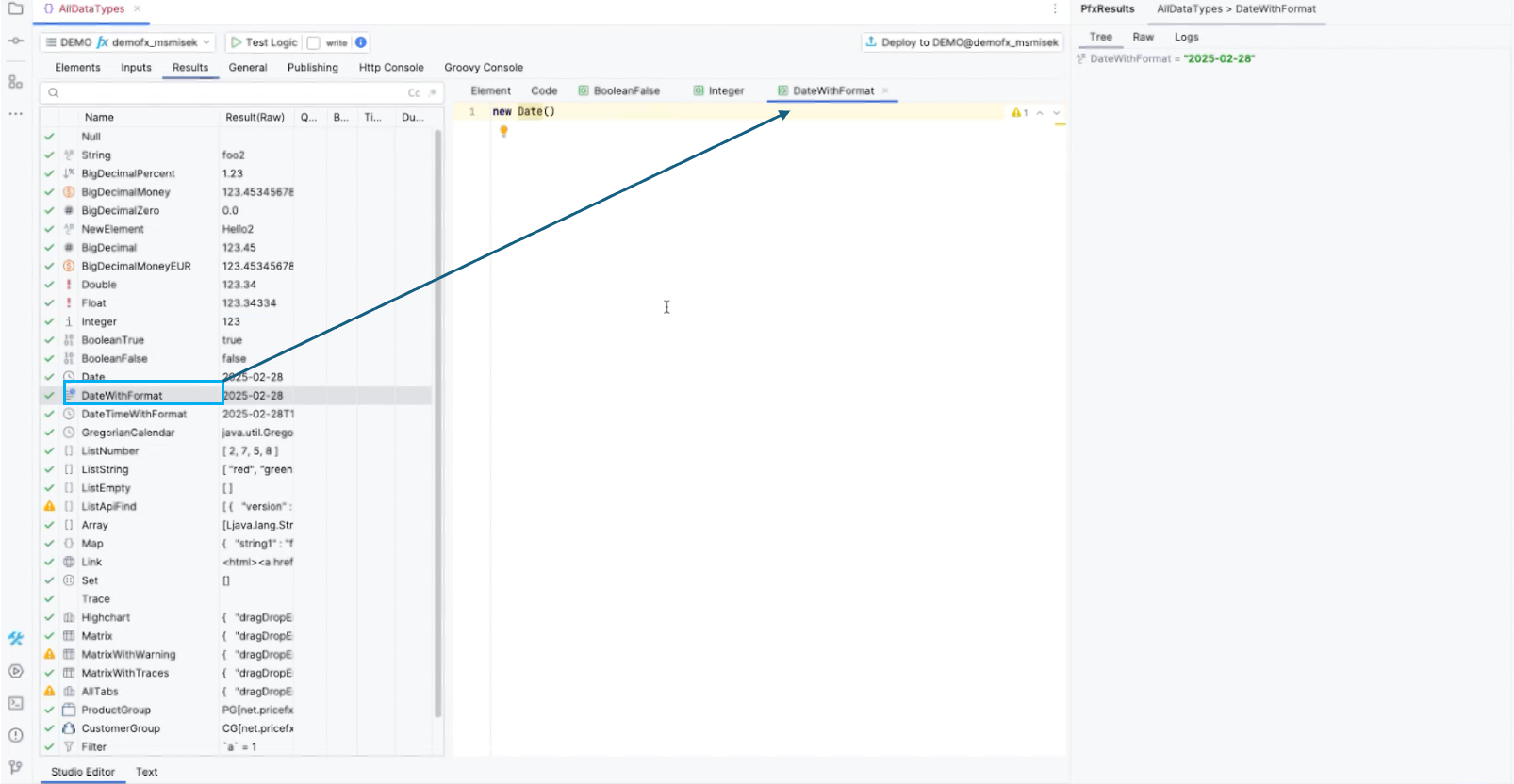
Task: Open the Problems tool window icon
Action: [x=15, y=735]
